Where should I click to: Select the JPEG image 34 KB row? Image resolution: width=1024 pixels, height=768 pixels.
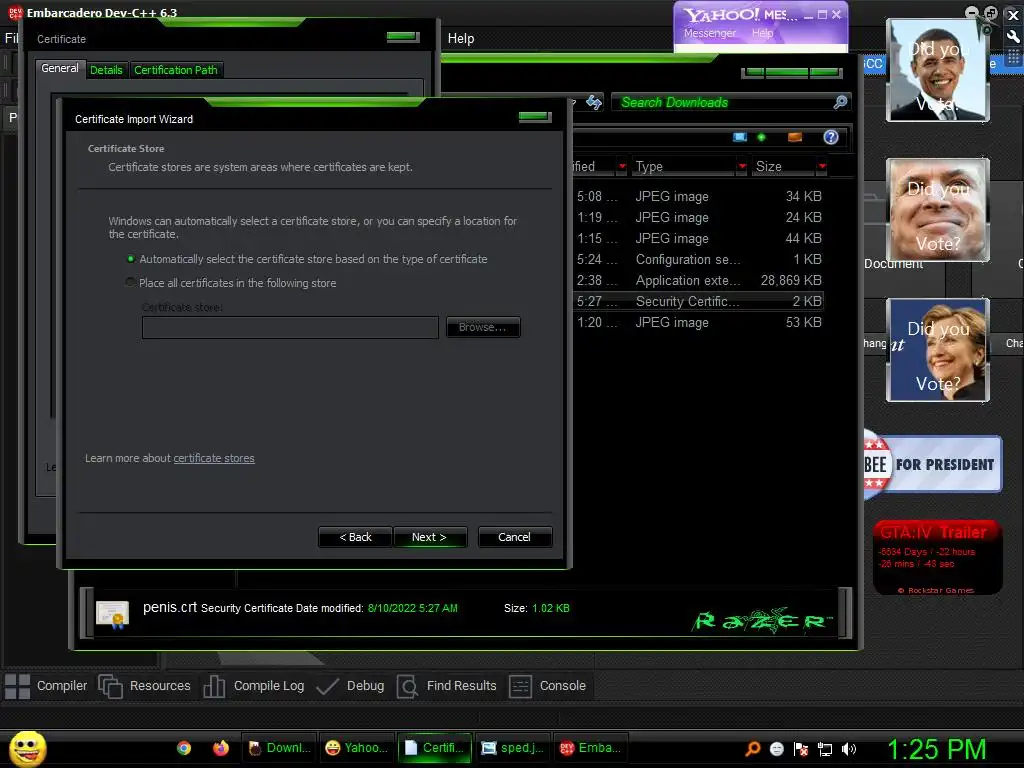(x=697, y=197)
